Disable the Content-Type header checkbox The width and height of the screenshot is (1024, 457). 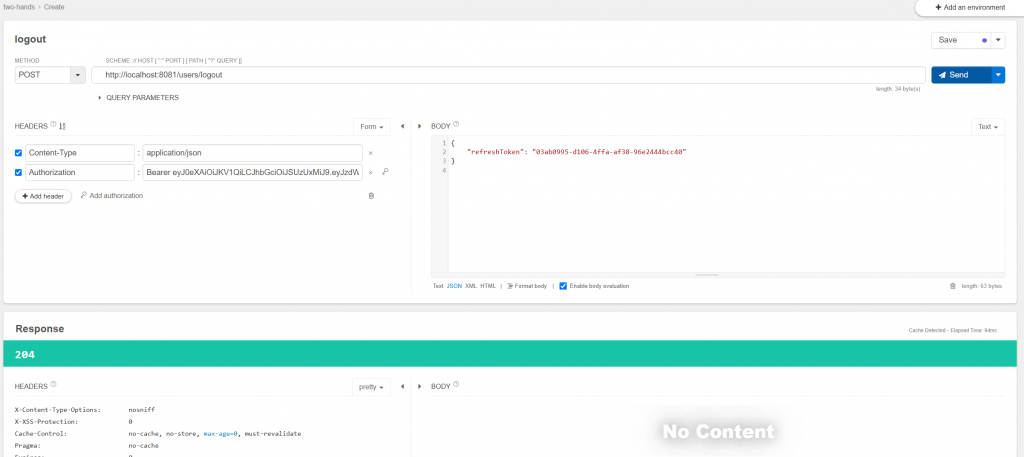(18, 153)
